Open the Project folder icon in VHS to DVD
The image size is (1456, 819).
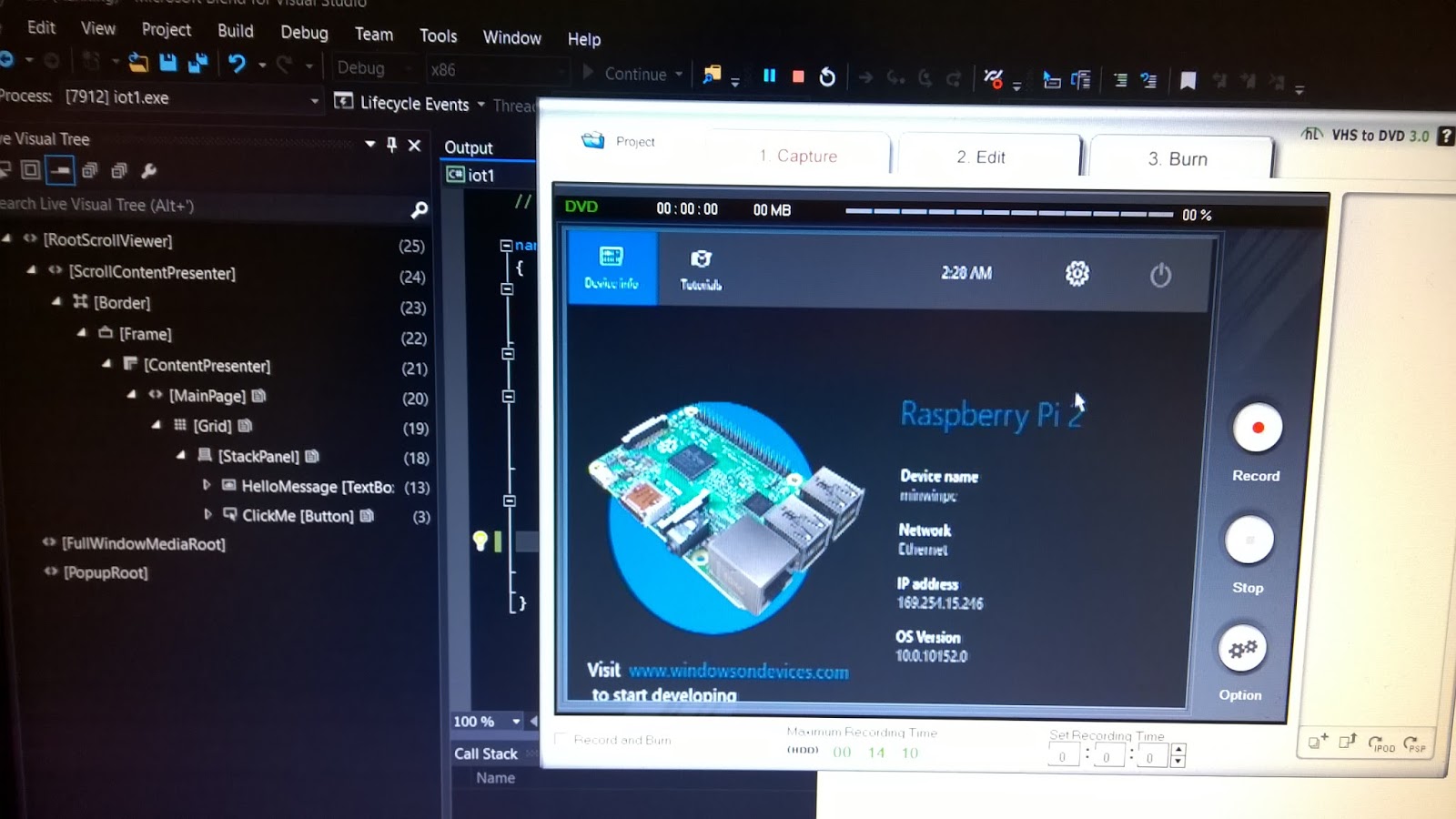[x=593, y=142]
